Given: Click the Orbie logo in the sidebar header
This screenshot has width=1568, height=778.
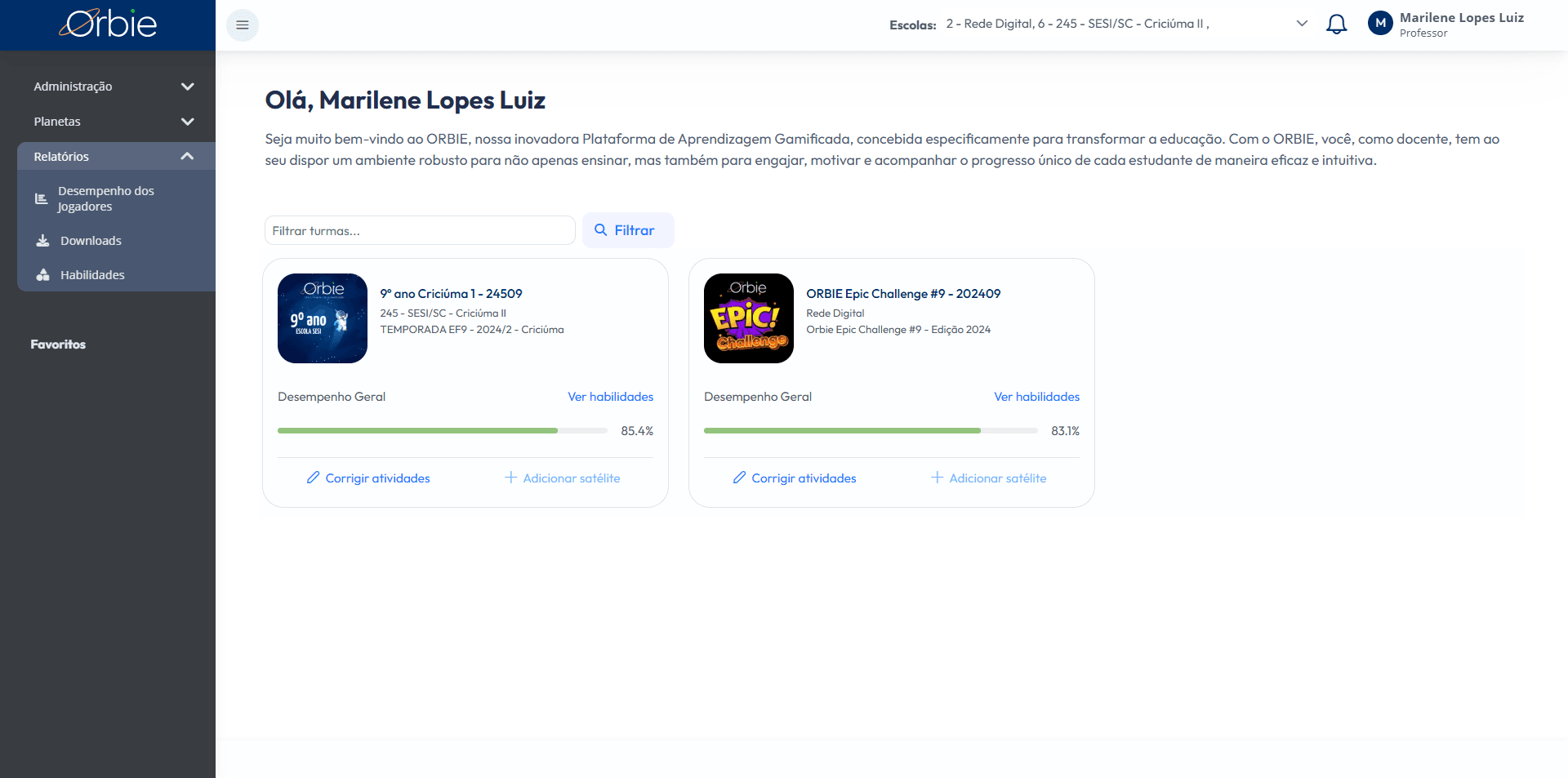Looking at the screenshot, I should click(x=108, y=24).
